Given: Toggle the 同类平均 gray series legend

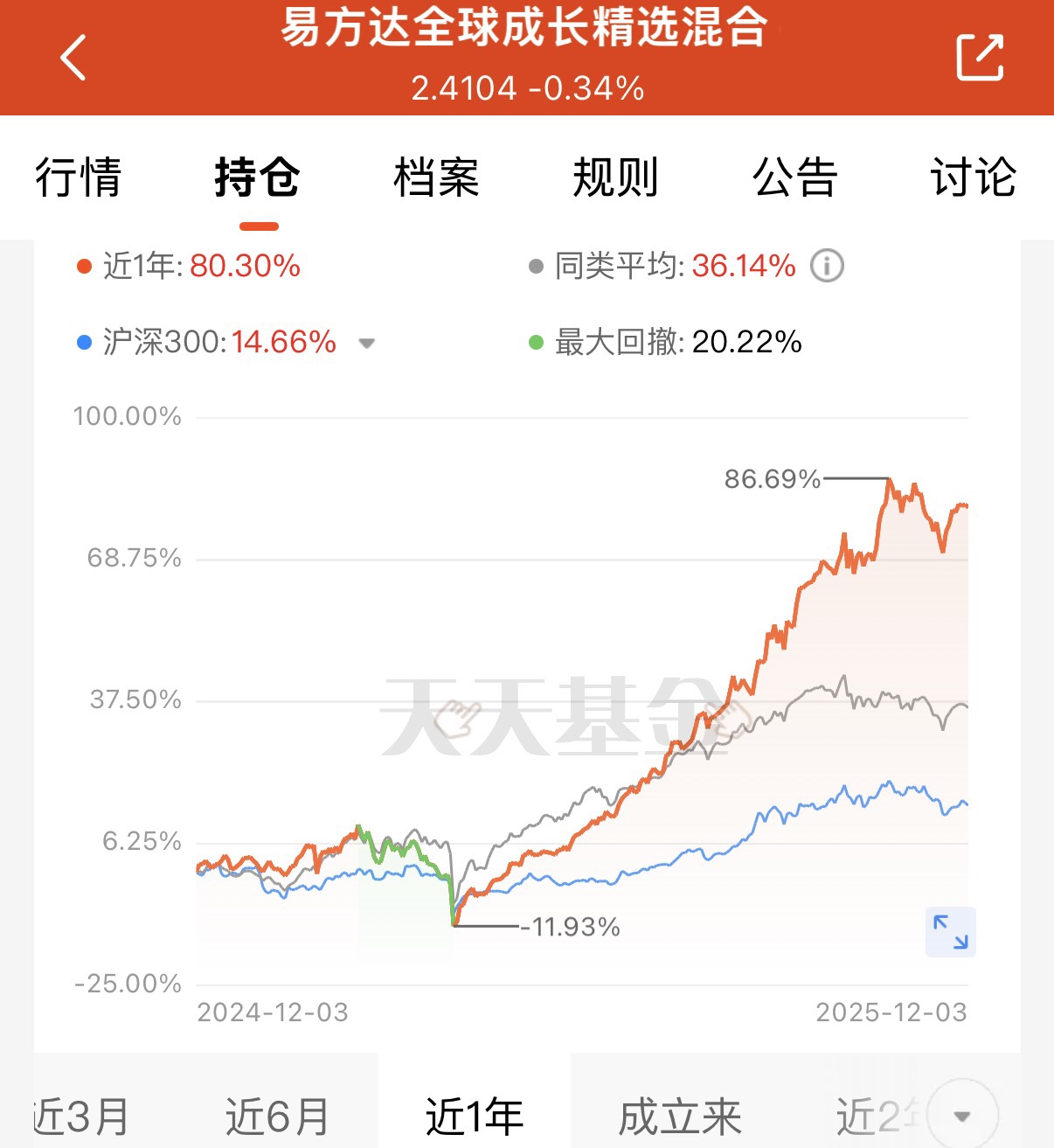Looking at the screenshot, I should click(x=662, y=266).
